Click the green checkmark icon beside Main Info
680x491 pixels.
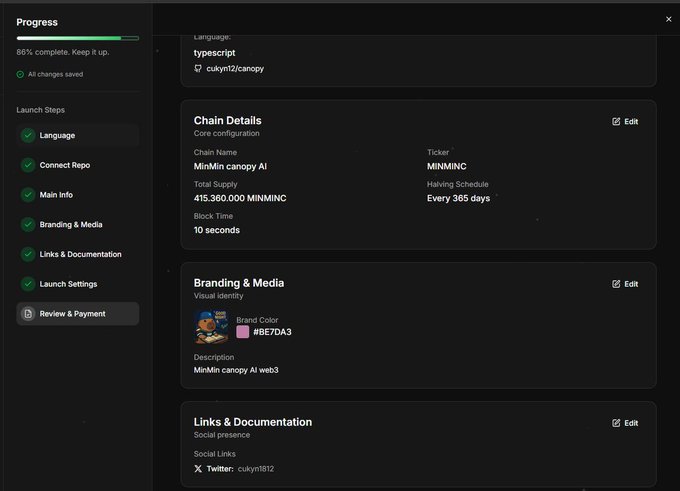(28, 195)
